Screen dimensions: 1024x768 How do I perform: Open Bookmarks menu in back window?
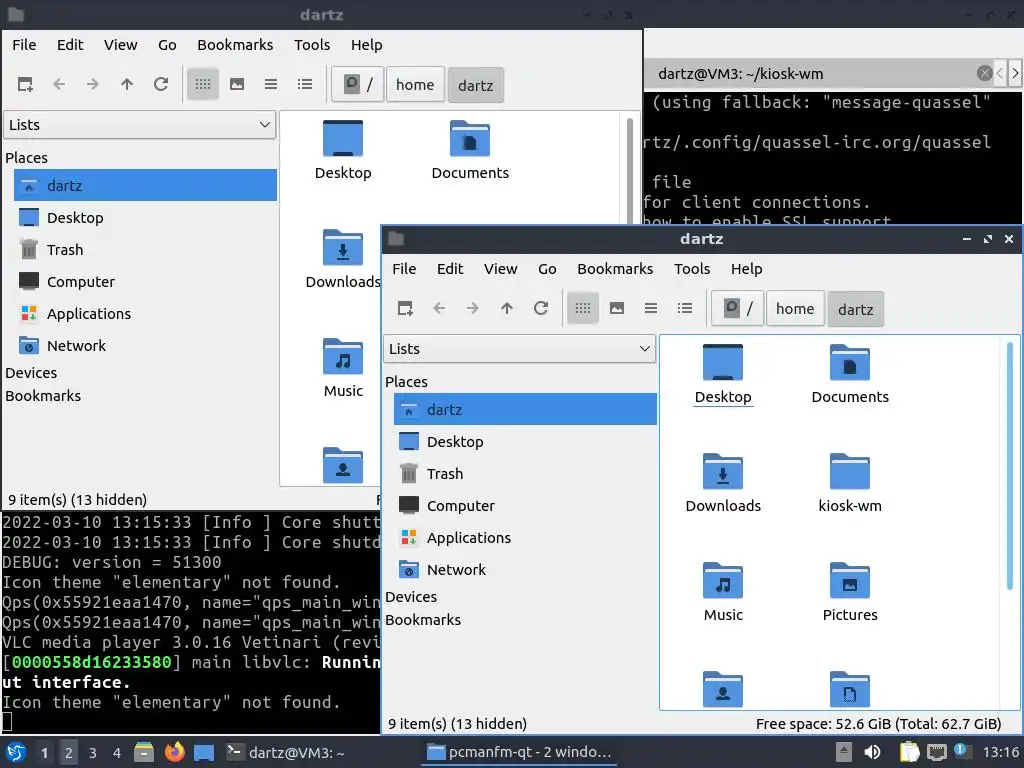(x=235, y=45)
